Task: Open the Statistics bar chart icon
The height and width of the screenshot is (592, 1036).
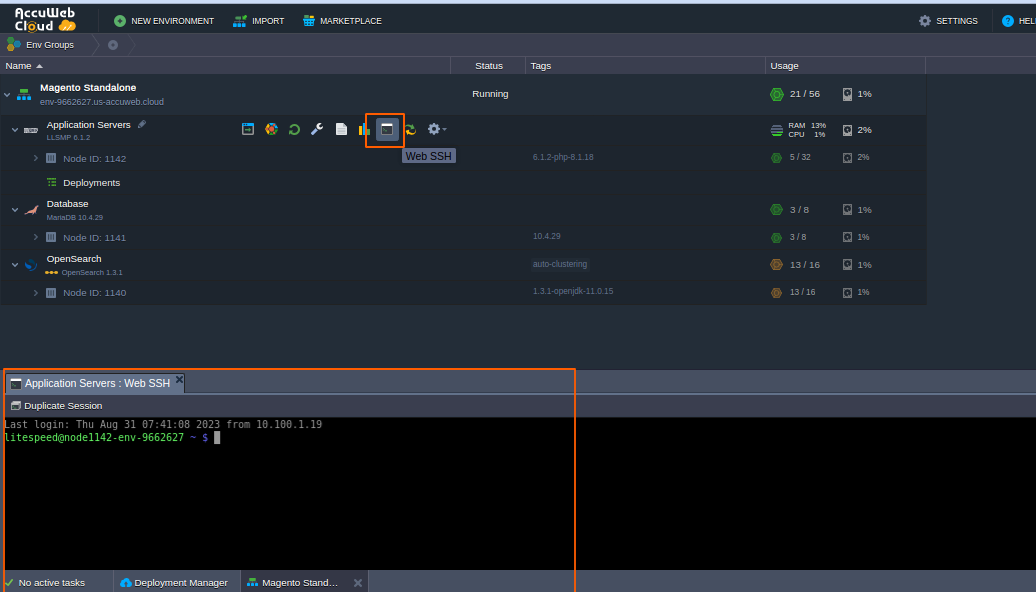Action: pos(364,130)
